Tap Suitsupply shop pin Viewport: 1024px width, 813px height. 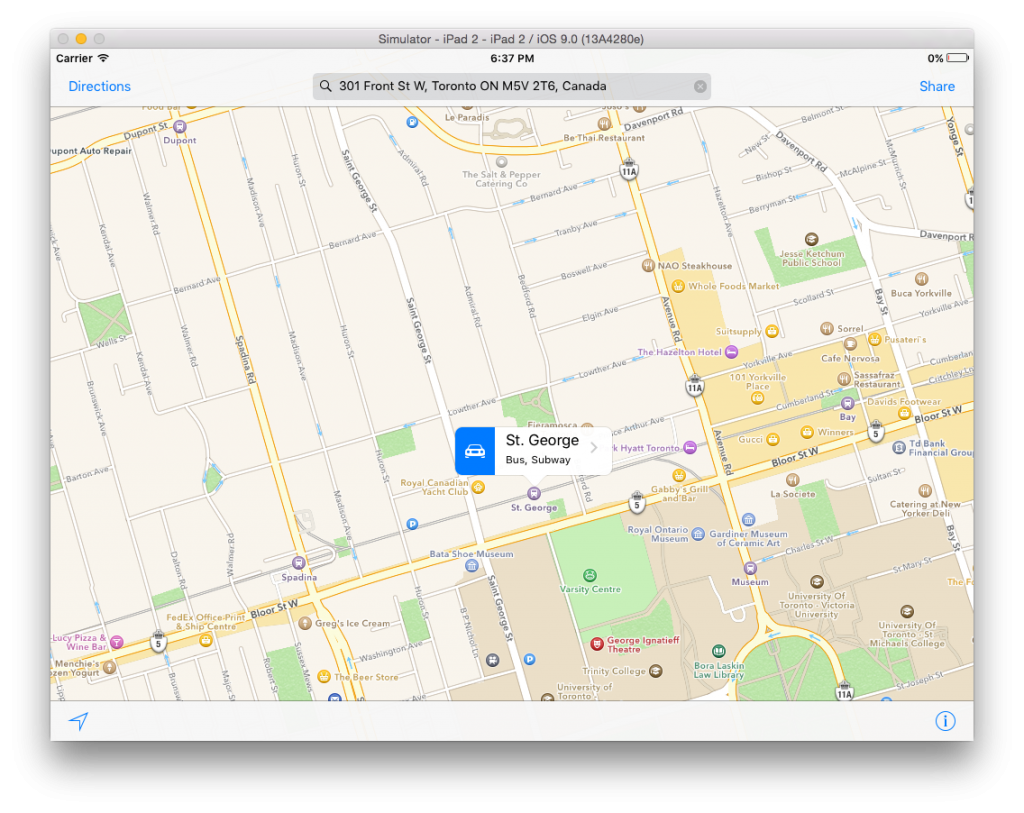[772, 331]
